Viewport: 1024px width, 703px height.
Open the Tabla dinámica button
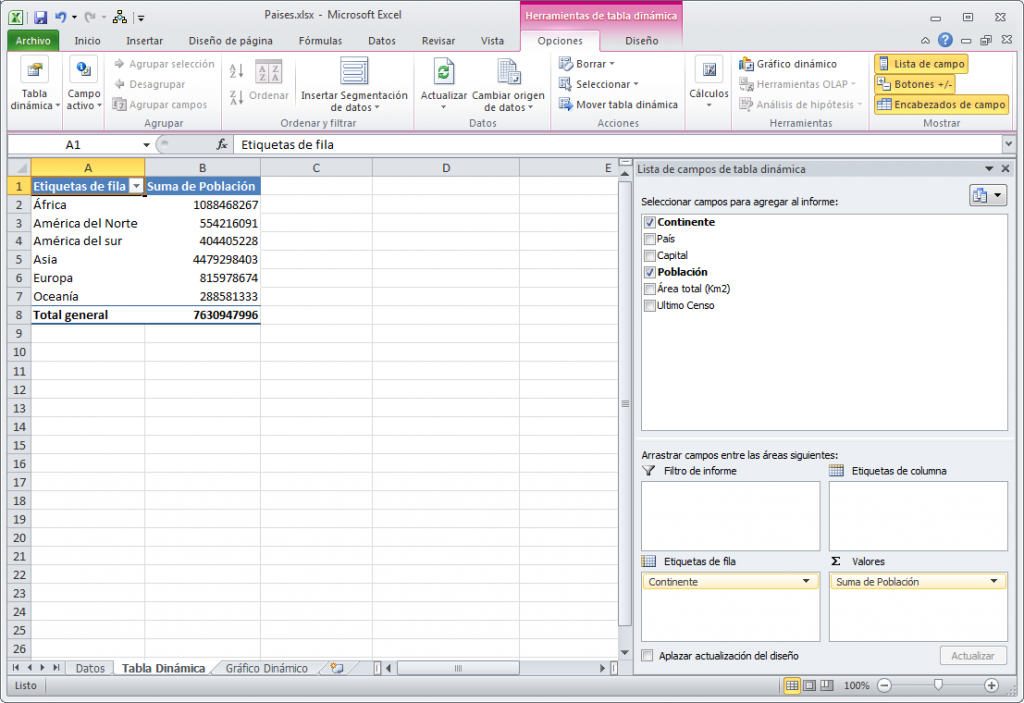[34, 84]
